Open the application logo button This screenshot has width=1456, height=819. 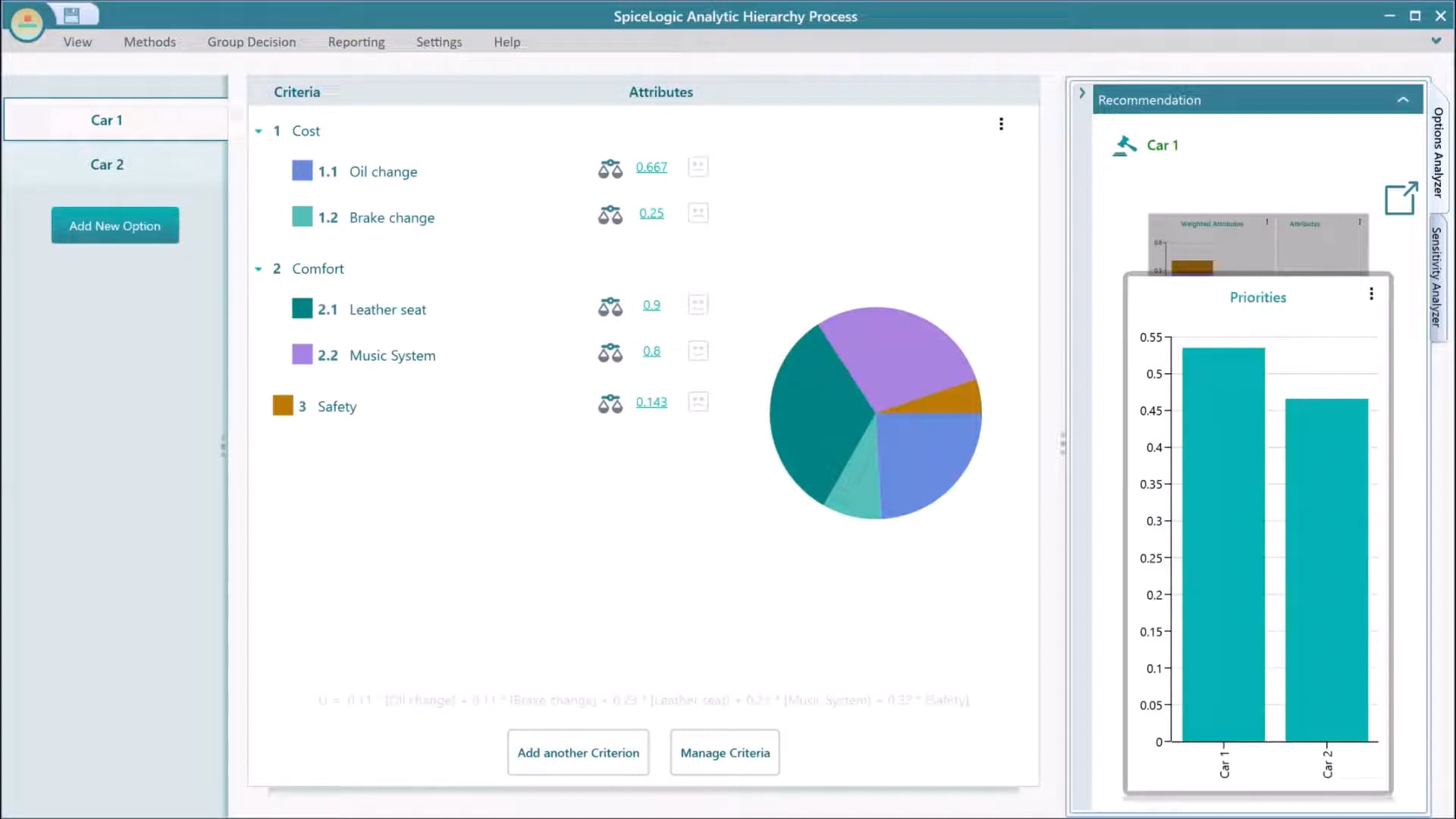[27, 24]
